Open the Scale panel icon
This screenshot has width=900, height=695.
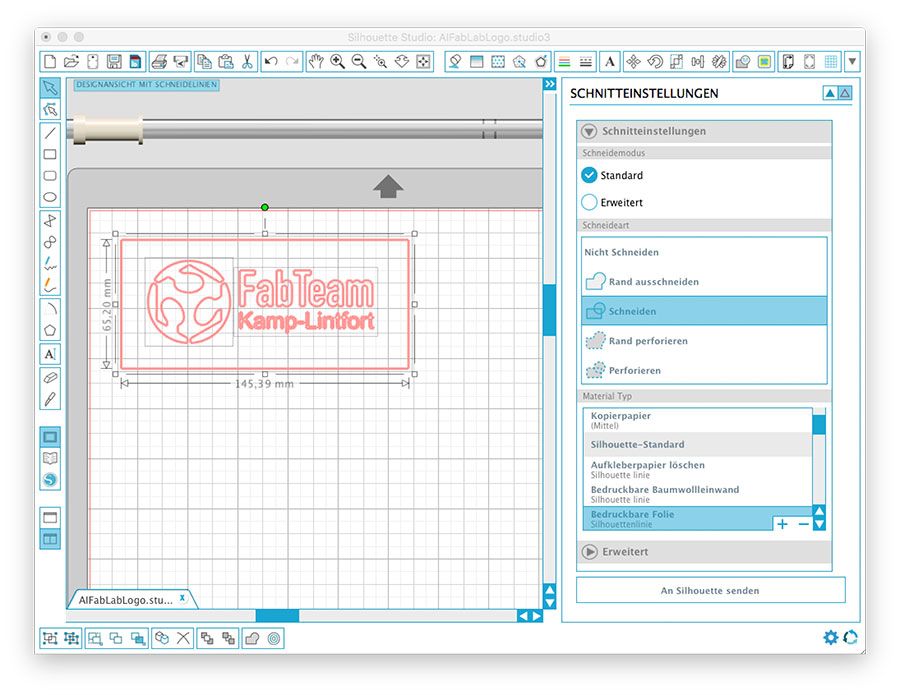coord(676,61)
